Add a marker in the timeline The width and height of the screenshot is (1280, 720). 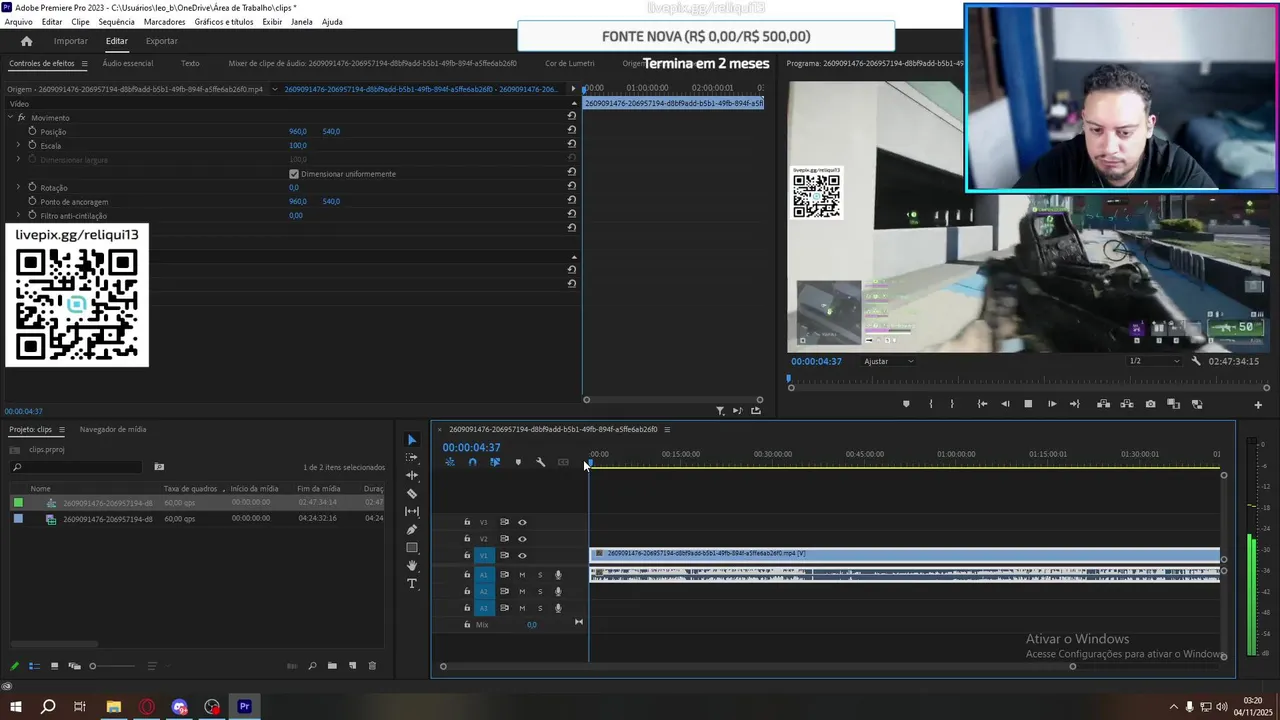[x=518, y=462]
